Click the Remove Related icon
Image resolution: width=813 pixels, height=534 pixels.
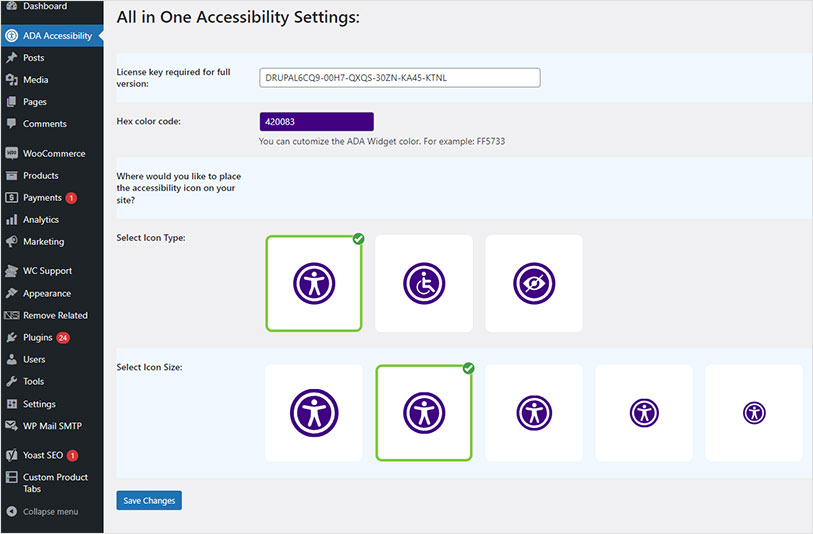11,315
